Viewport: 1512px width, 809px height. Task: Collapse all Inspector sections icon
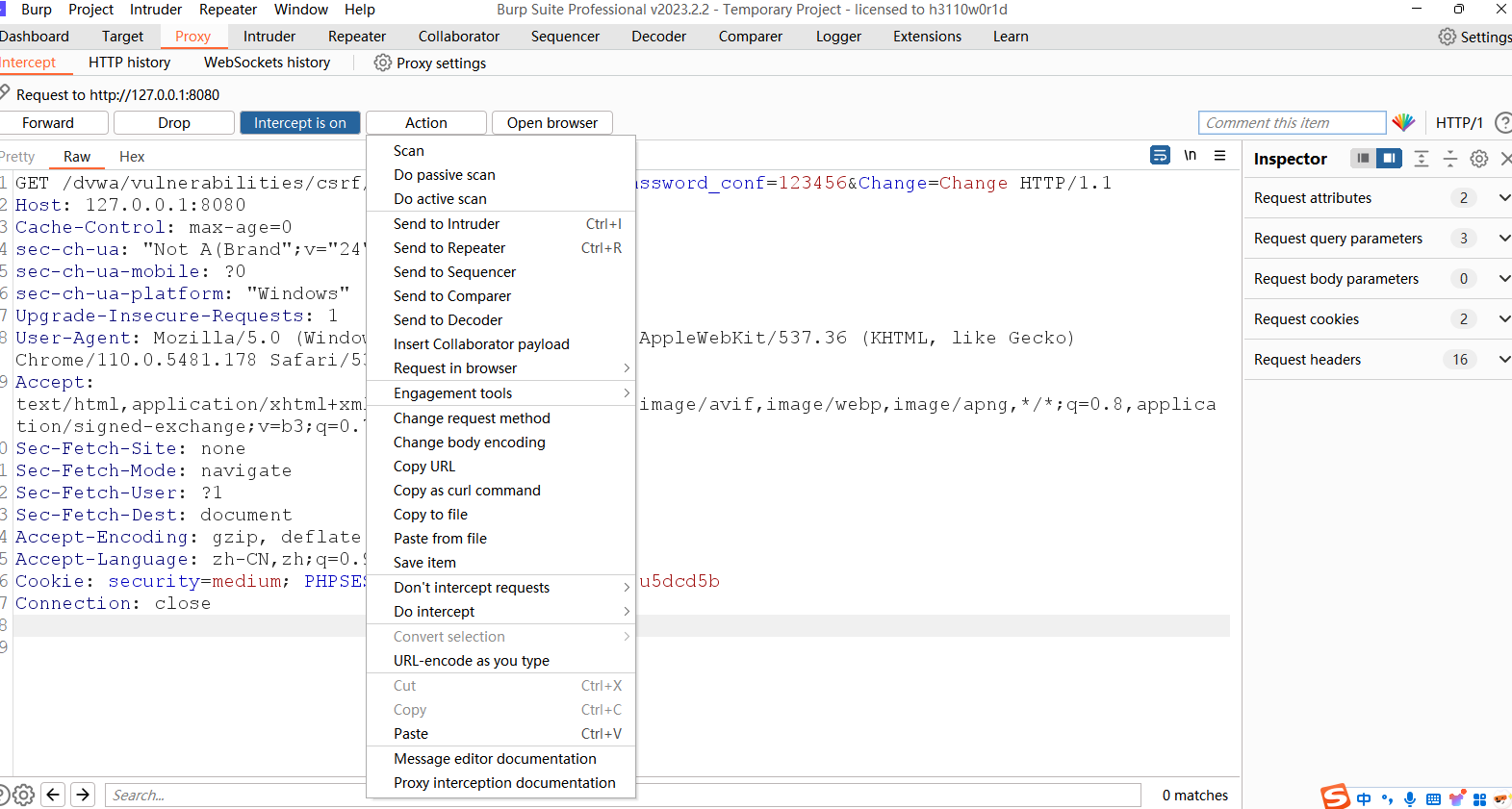tap(1450, 159)
